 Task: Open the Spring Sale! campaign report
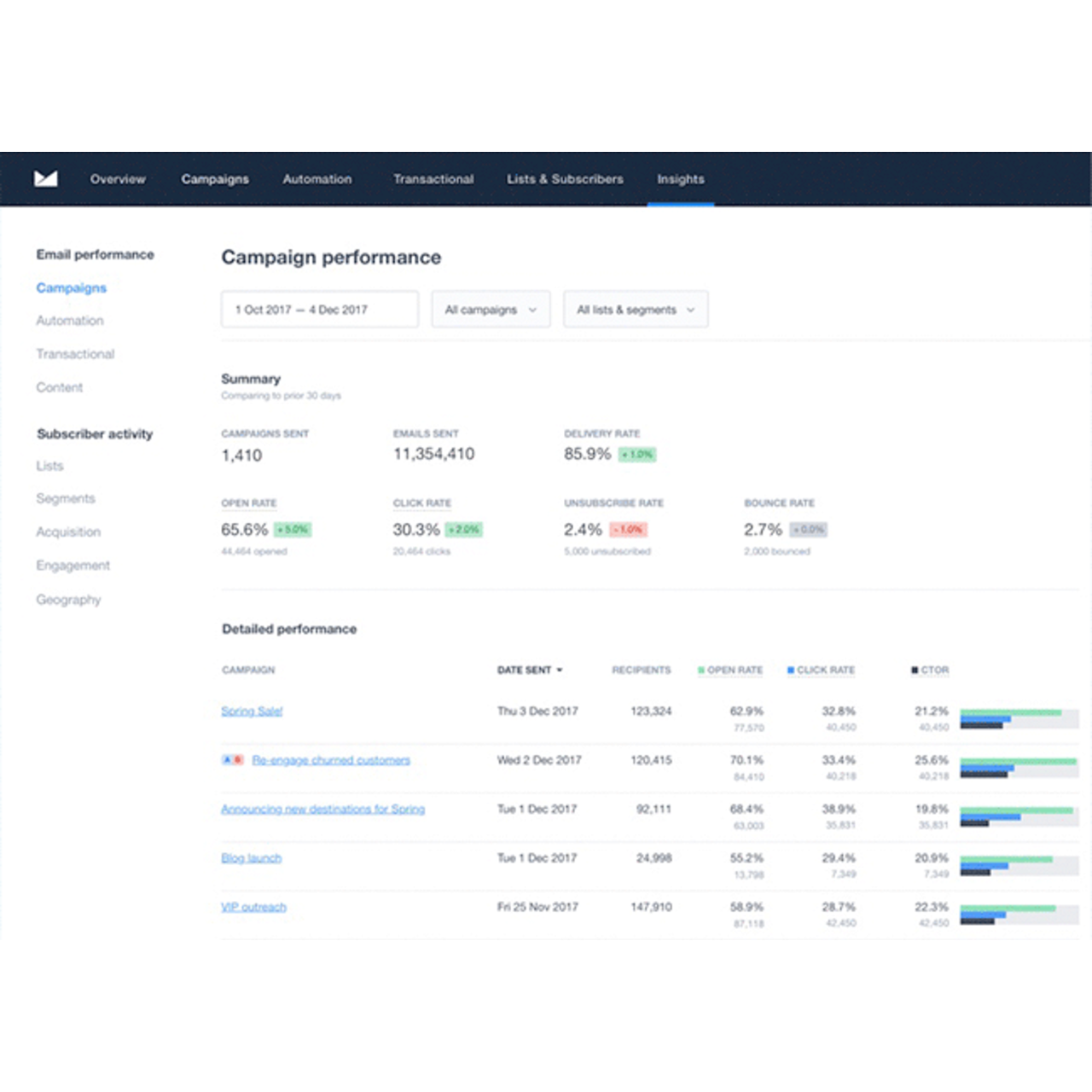pos(252,710)
